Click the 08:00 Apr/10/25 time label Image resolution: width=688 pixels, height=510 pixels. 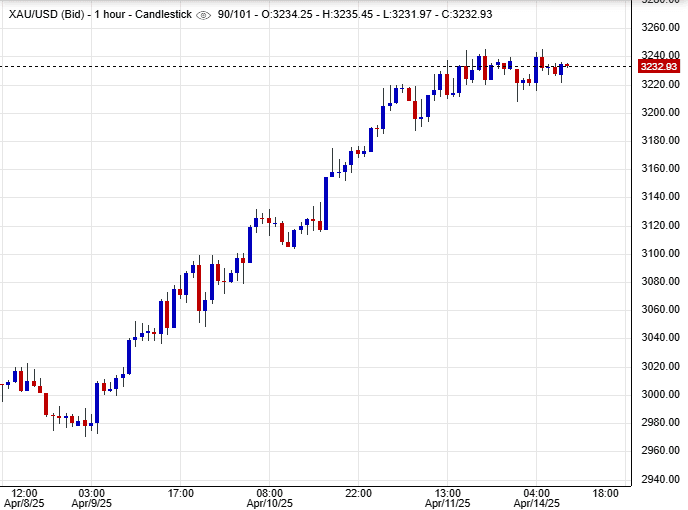[x=270, y=499]
